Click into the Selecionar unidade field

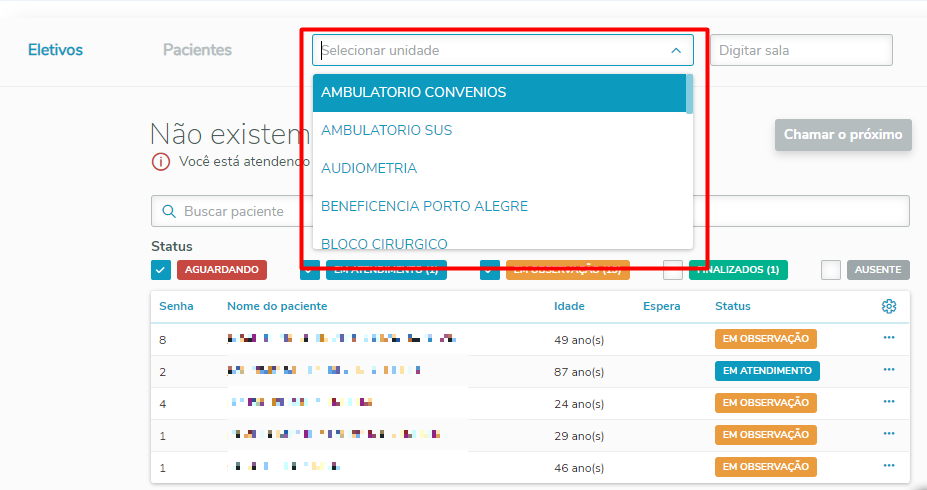pyautogui.click(x=503, y=50)
